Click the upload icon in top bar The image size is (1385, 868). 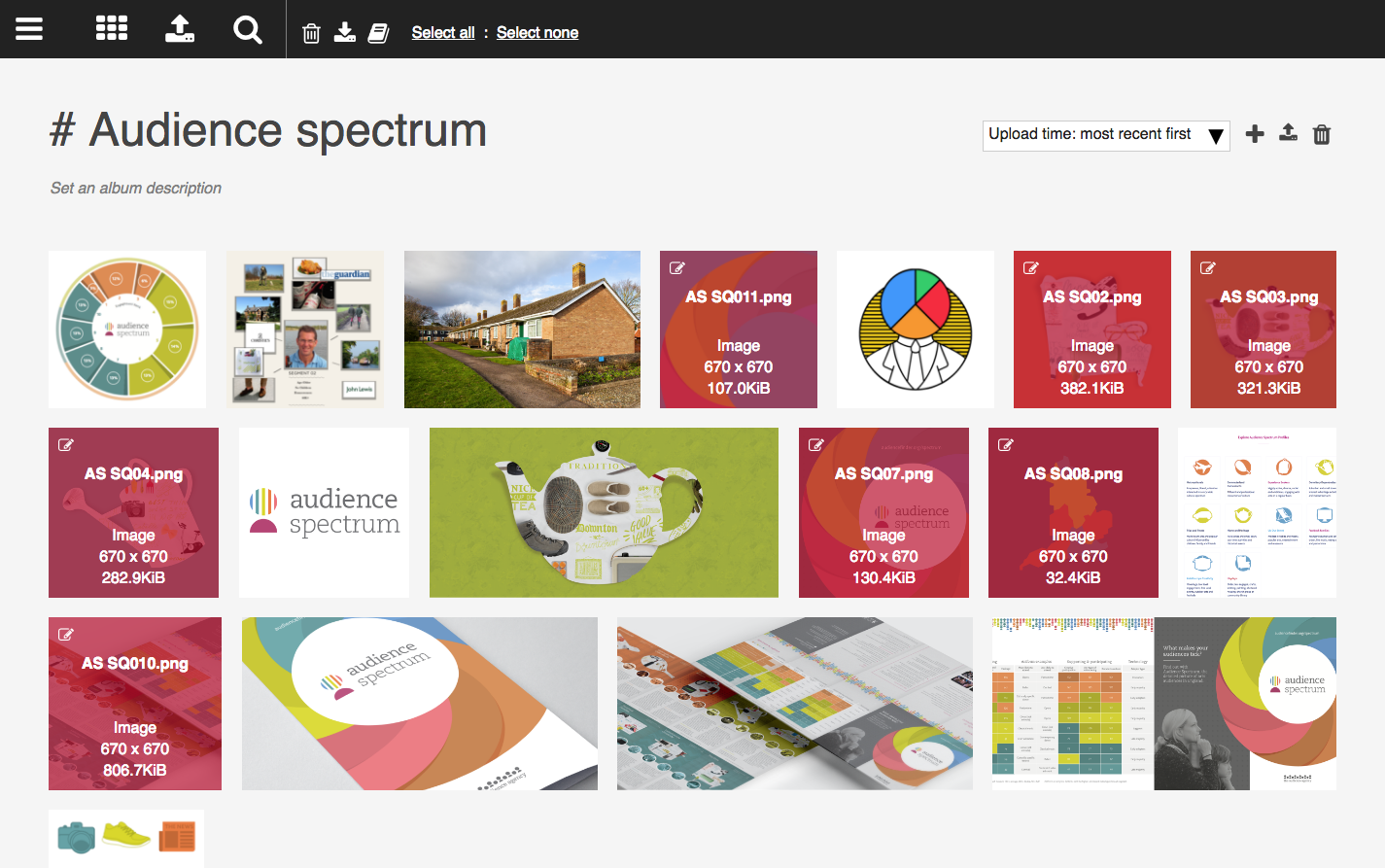(180, 28)
